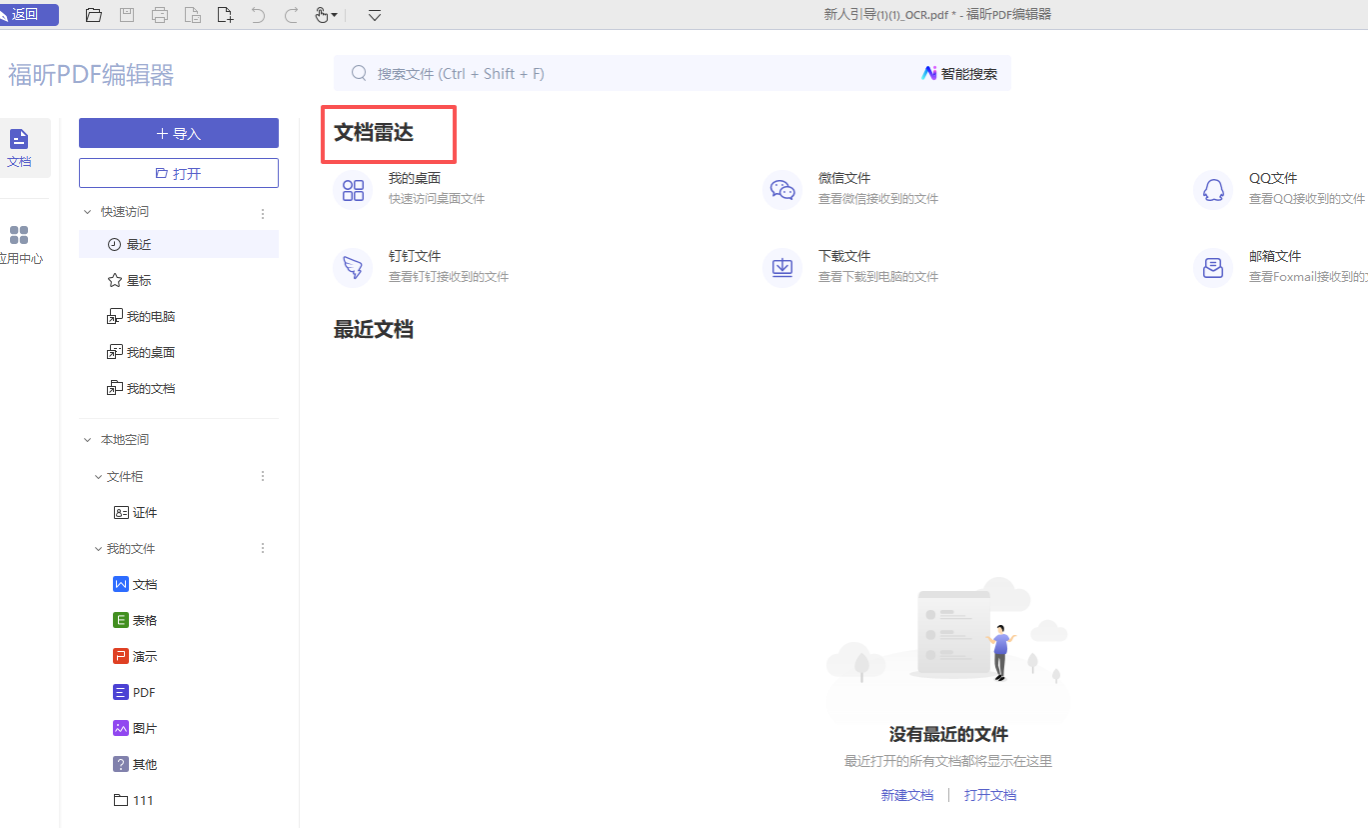Select 星标 starred items

138,281
